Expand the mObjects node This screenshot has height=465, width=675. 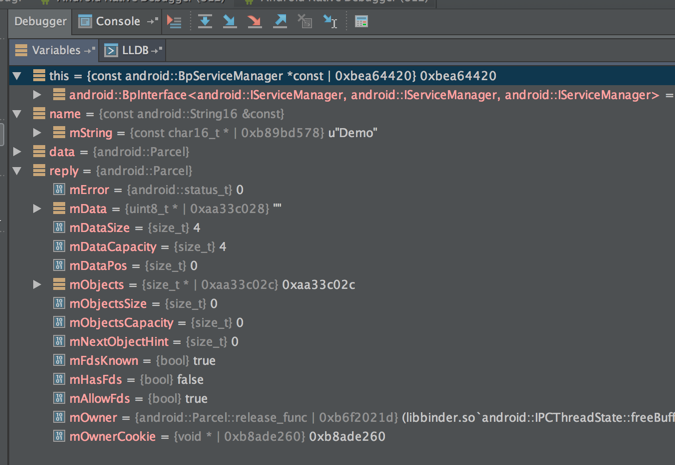(37, 285)
